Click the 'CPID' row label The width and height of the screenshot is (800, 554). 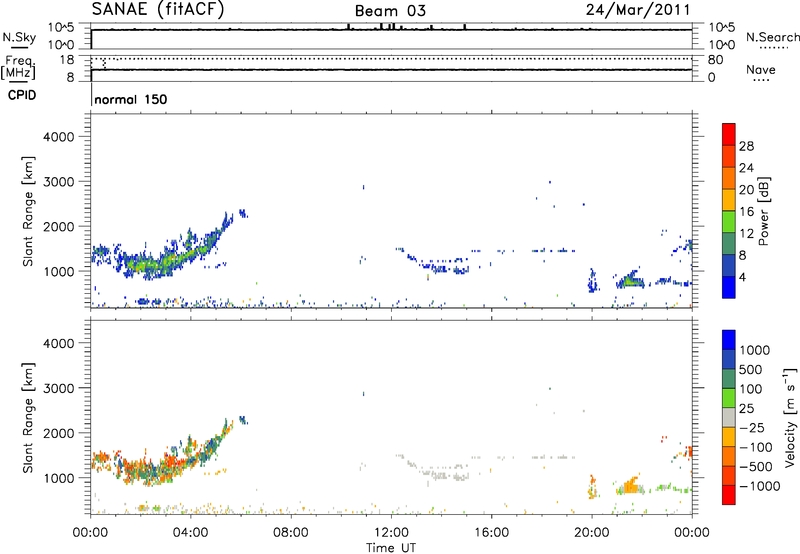tap(22, 95)
